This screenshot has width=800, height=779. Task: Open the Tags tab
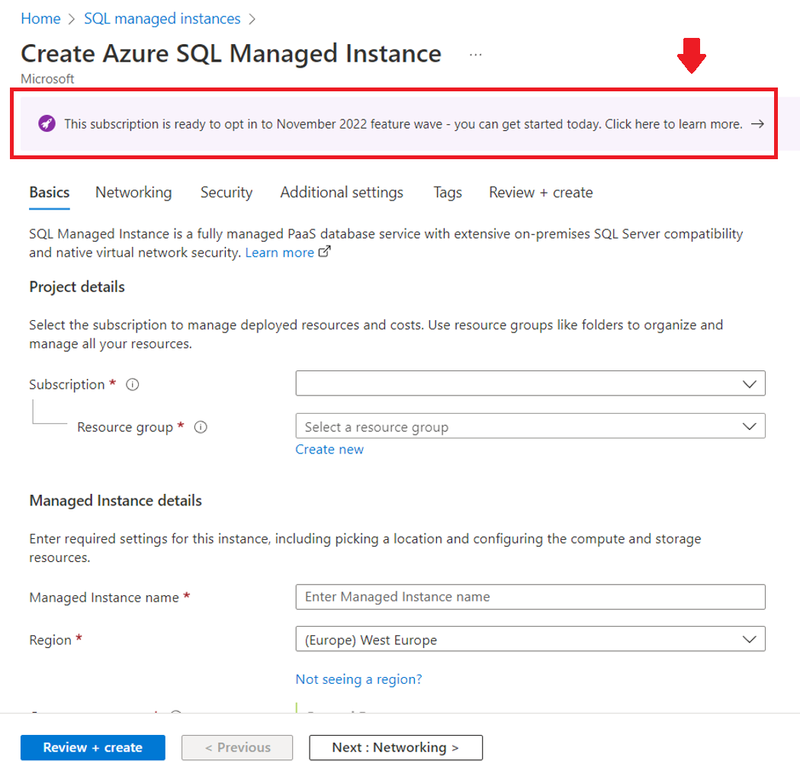pyautogui.click(x=447, y=192)
